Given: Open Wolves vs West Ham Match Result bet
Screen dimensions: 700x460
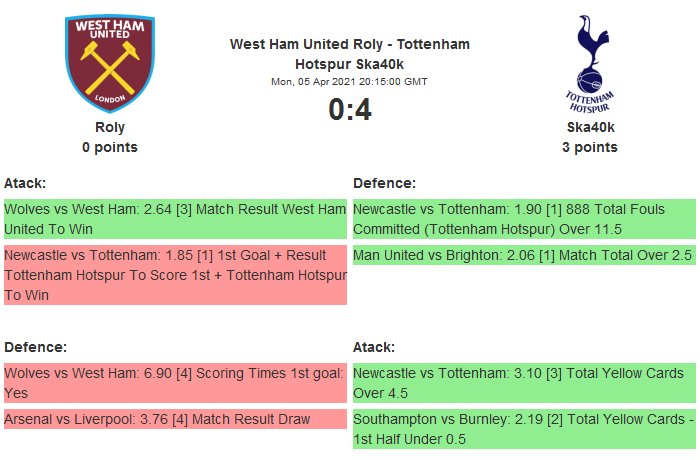Looking at the screenshot, I should [175, 219].
